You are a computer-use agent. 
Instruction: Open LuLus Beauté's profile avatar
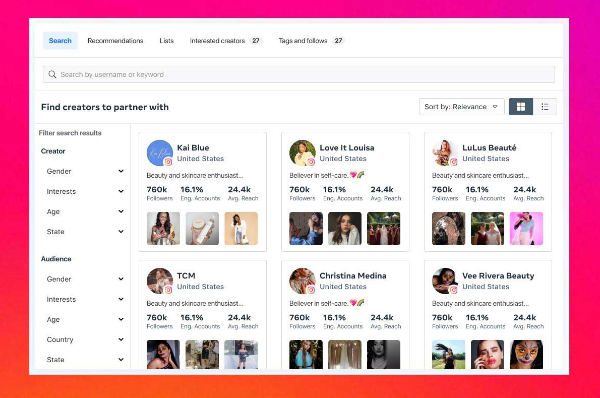point(445,153)
